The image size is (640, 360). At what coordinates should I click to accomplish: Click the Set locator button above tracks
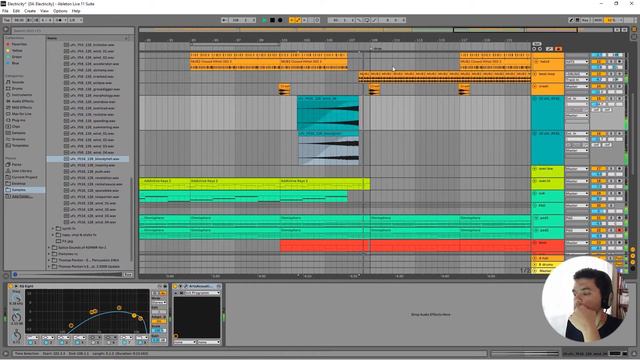(537, 44)
